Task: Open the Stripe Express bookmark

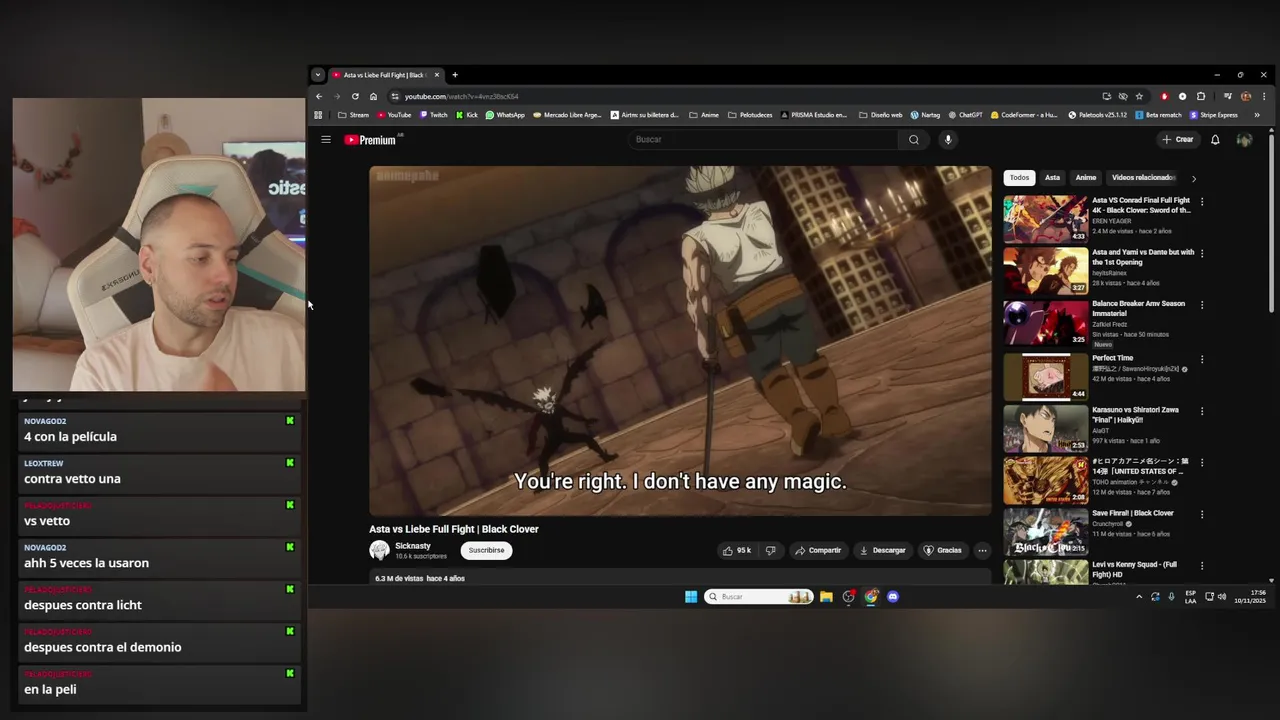Action: pyautogui.click(x=1214, y=115)
